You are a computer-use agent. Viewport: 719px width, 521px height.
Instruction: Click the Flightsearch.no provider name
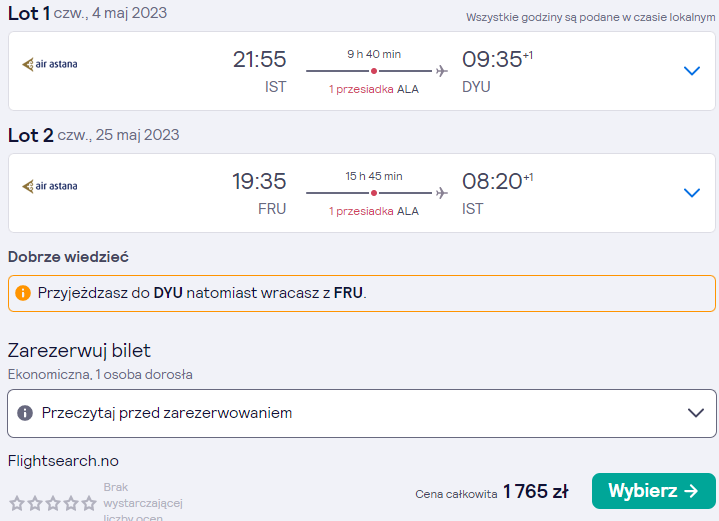point(63,460)
